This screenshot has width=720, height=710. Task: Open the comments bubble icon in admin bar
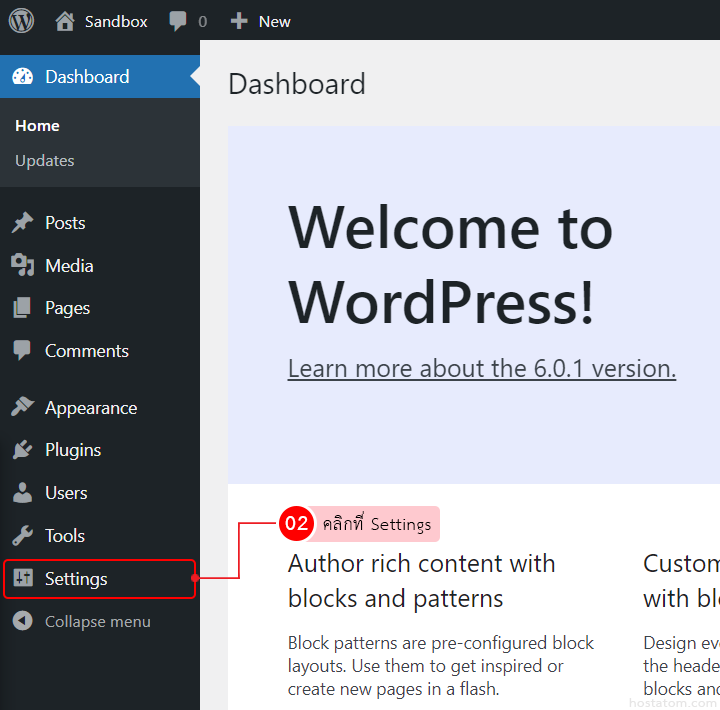point(178,21)
